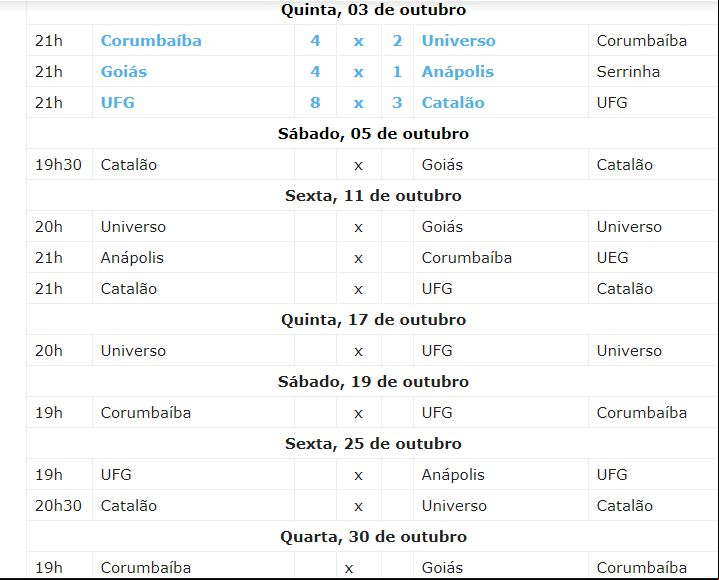Click the Sábado, 19 de outubro header
This screenshot has height=580, width=719.
(373, 381)
